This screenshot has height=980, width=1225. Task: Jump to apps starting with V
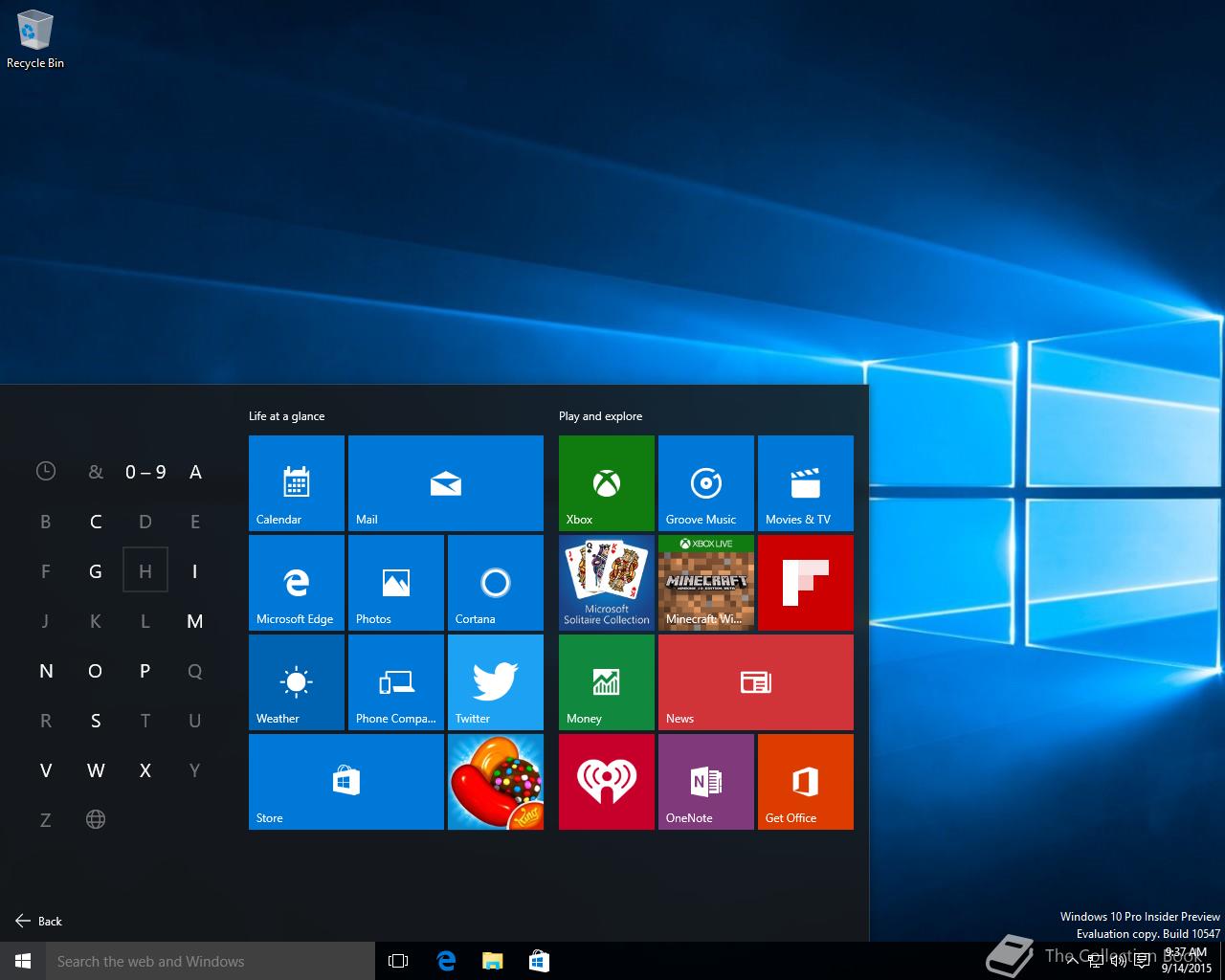[46, 769]
